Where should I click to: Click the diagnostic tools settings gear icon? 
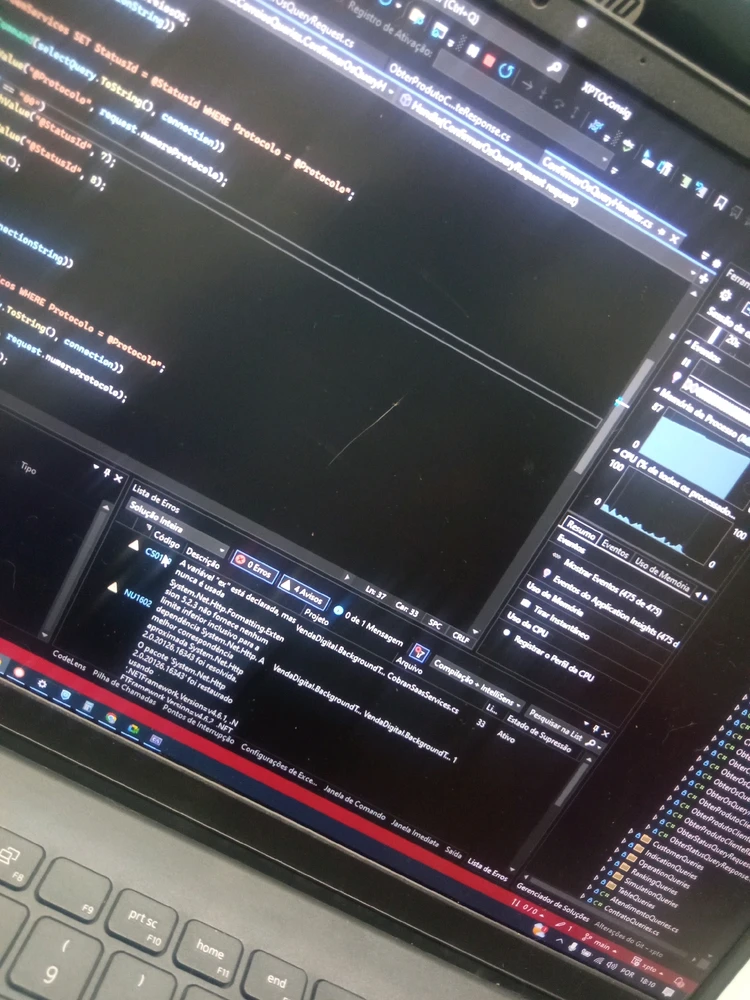[726, 295]
